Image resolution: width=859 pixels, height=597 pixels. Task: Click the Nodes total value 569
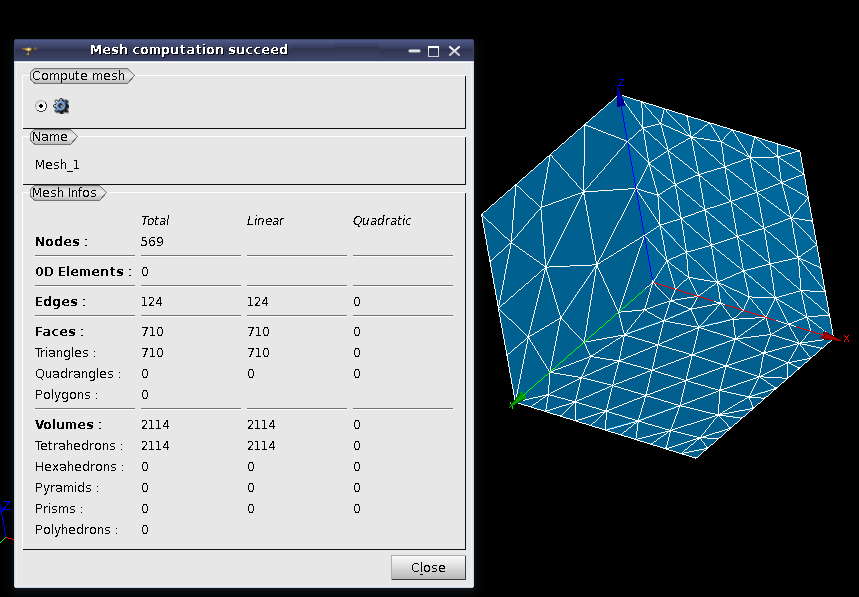(x=152, y=242)
